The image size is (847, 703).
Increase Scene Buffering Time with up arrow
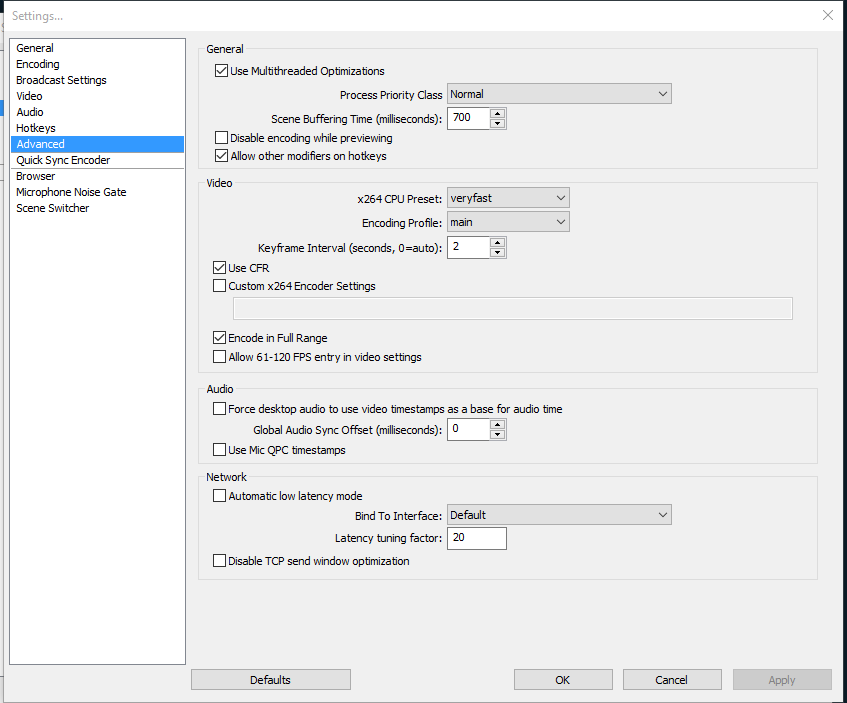point(498,113)
